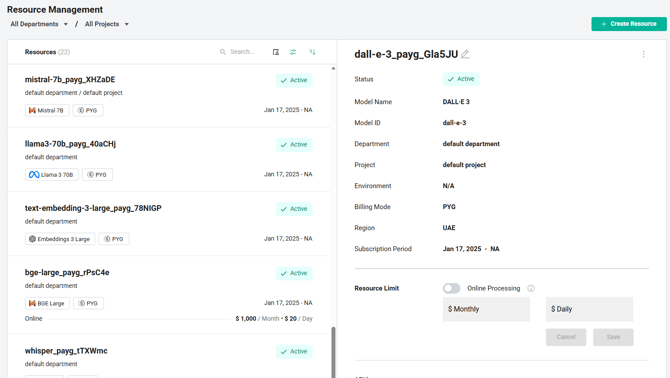The image size is (670, 378).
Task: Click the resources list scrollbar thumb
Action: click(333, 352)
